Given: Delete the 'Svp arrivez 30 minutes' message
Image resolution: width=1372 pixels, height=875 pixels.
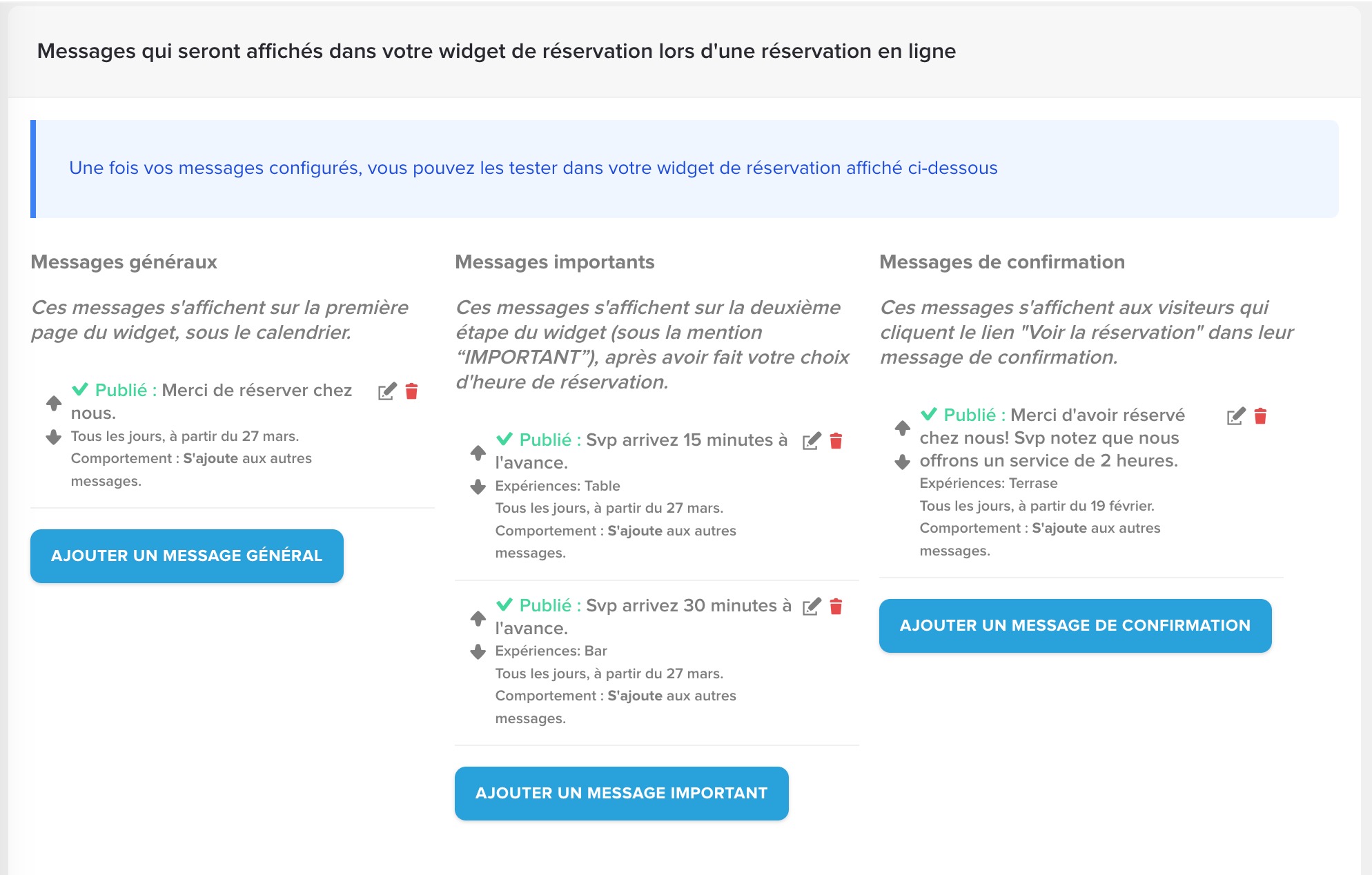Looking at the screenshot, I should pyautogui.click(x=836, y=607).
